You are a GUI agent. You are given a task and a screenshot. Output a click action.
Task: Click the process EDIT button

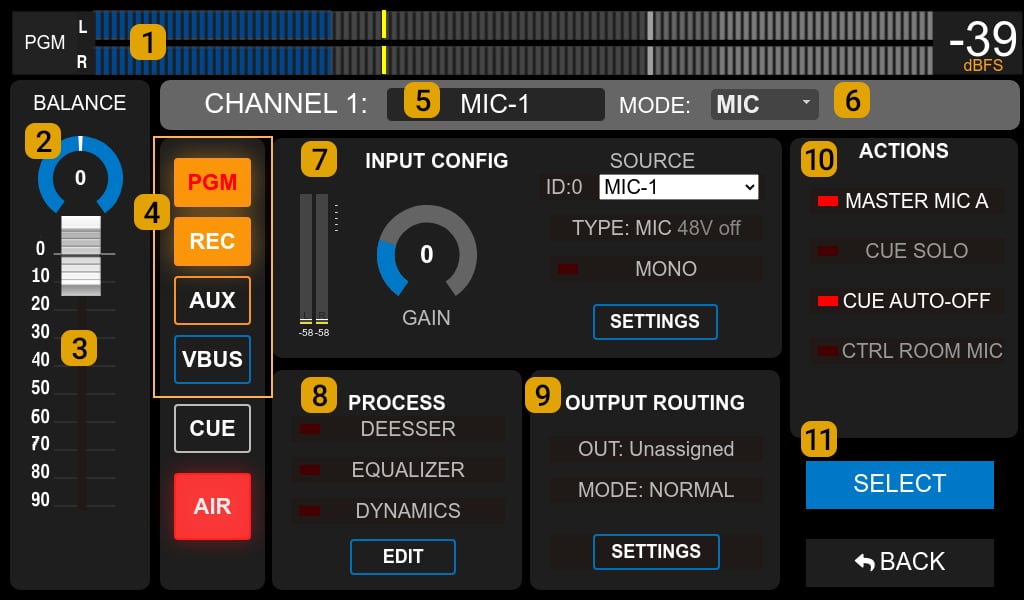[x=403, y=557]
